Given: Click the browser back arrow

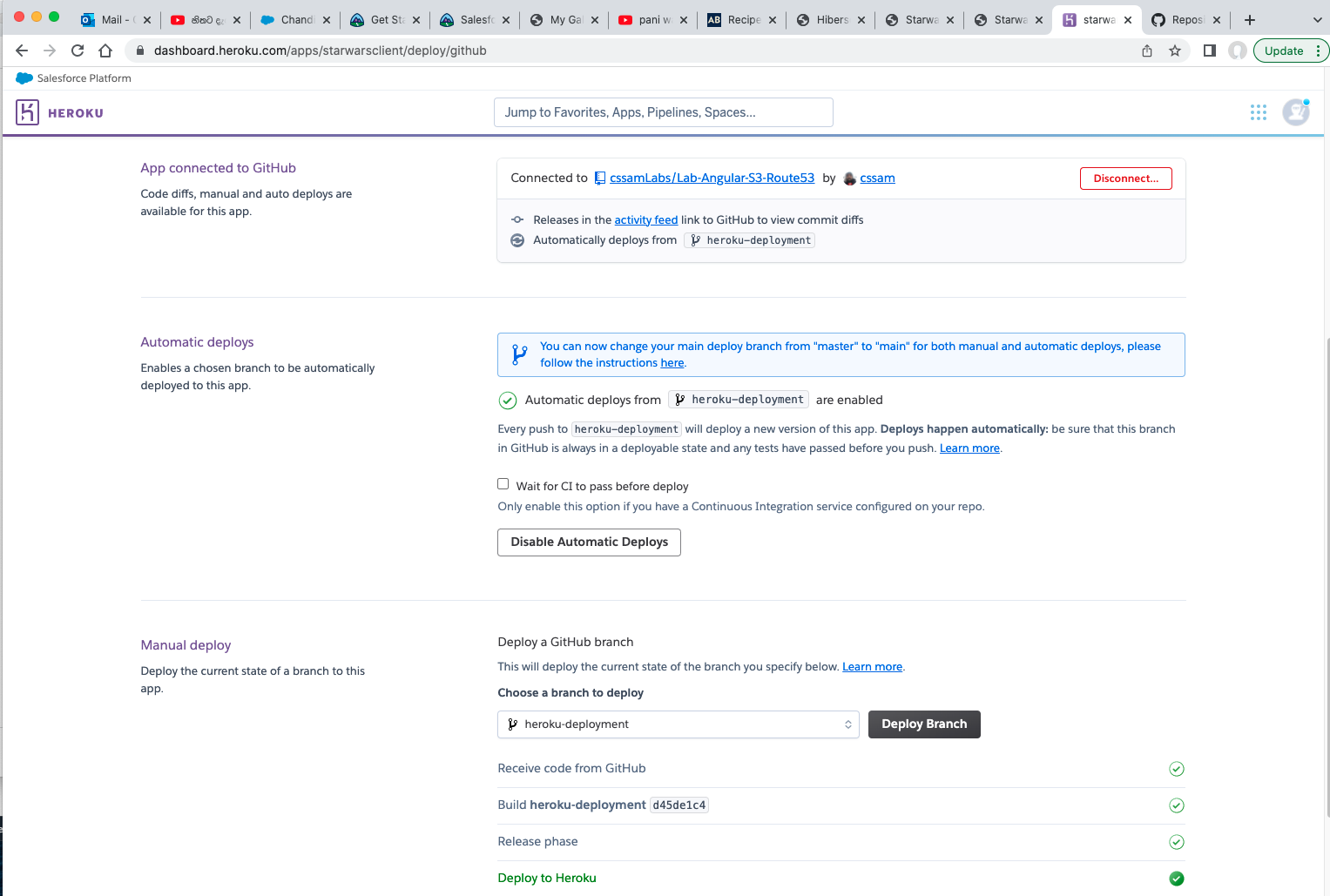Looking at the screenshot, I should click(x=22, y=51).
